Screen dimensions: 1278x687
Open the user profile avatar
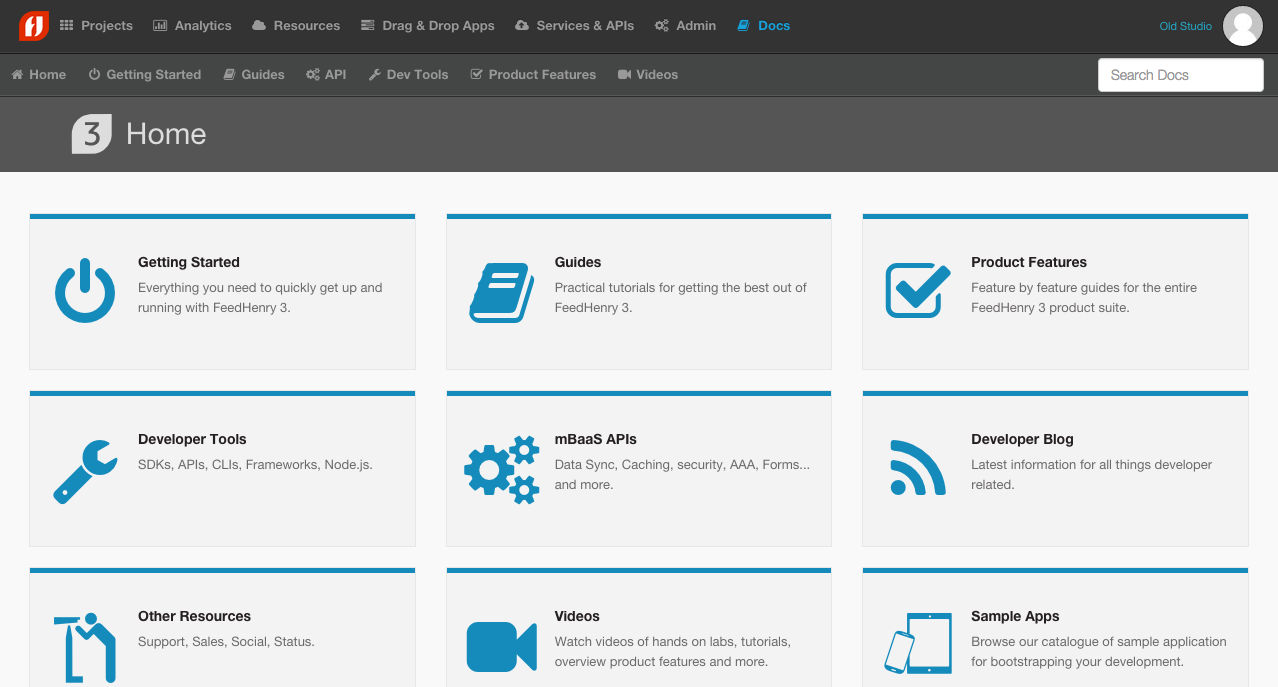click(x=1243, y=26)
